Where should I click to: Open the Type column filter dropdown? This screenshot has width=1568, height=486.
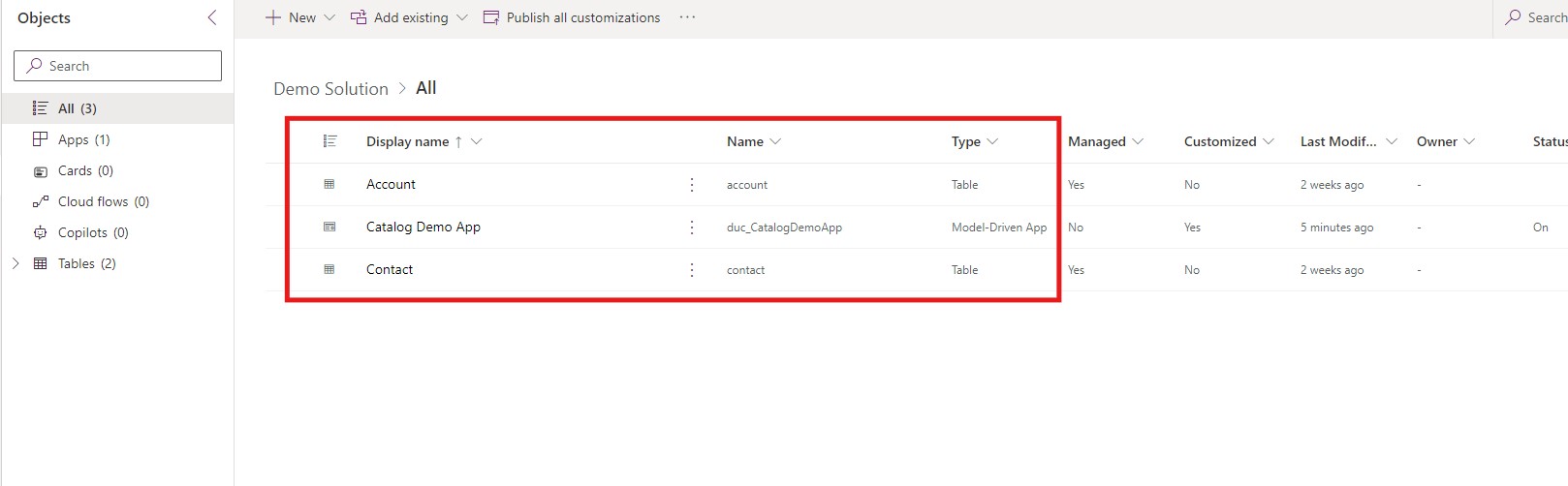coord(992,141)
